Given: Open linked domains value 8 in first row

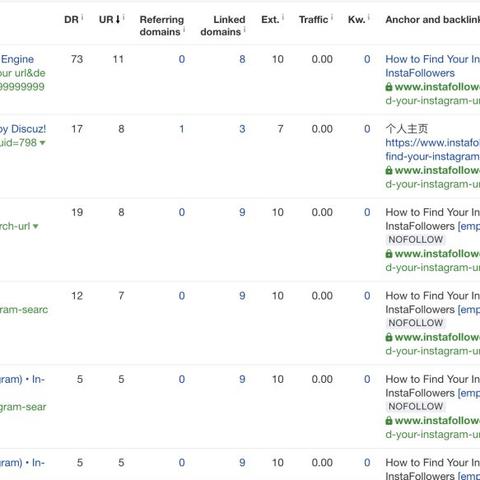Looking at the screenshot, I should pyautogui.click(x=242, y=59).
